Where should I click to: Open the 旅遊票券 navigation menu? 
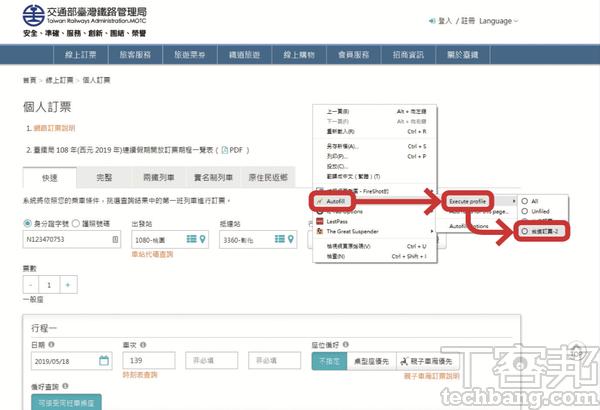pyautogui.click(x=190, y=55)
